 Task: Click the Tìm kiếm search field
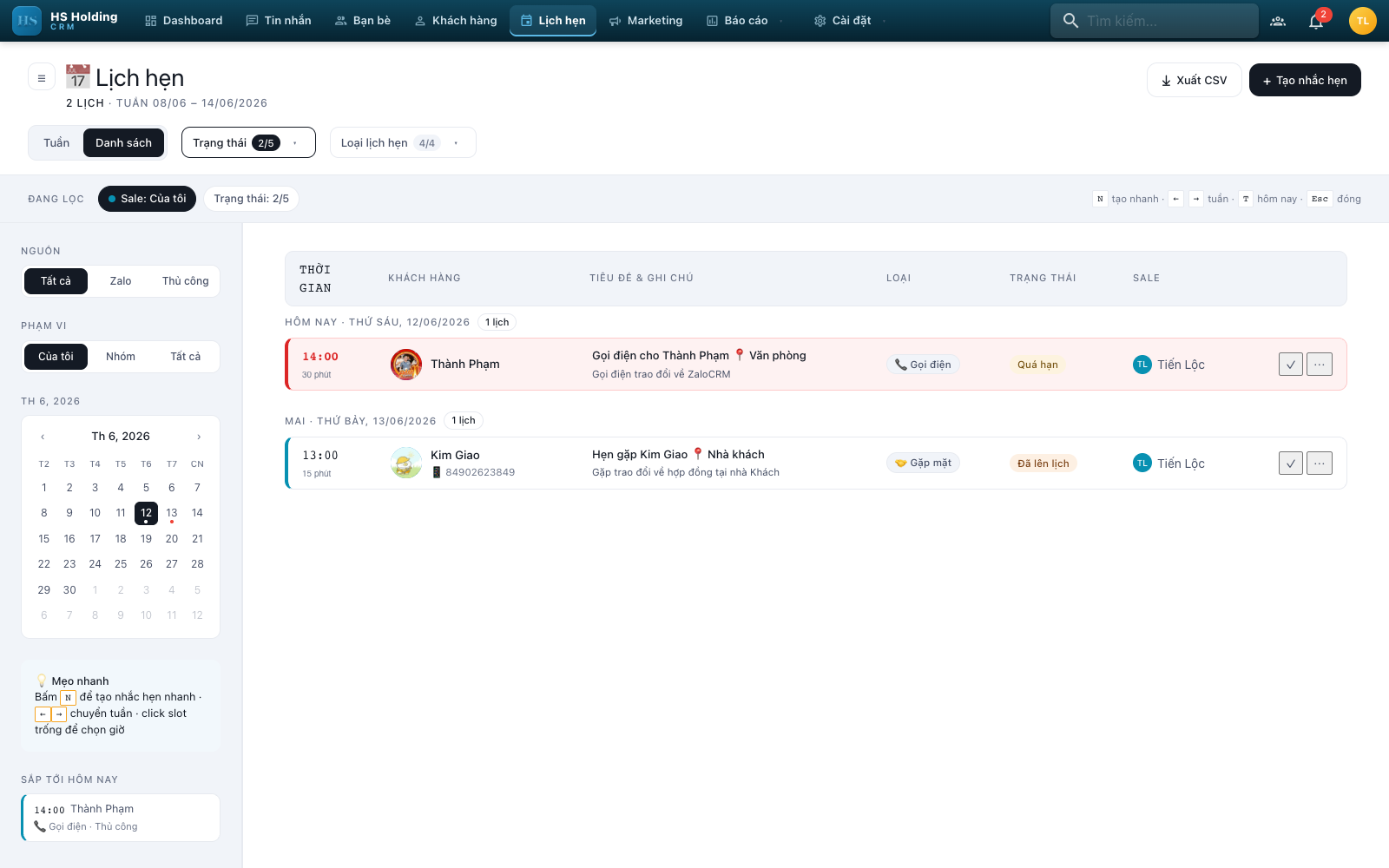click(x=1155, y=21)
